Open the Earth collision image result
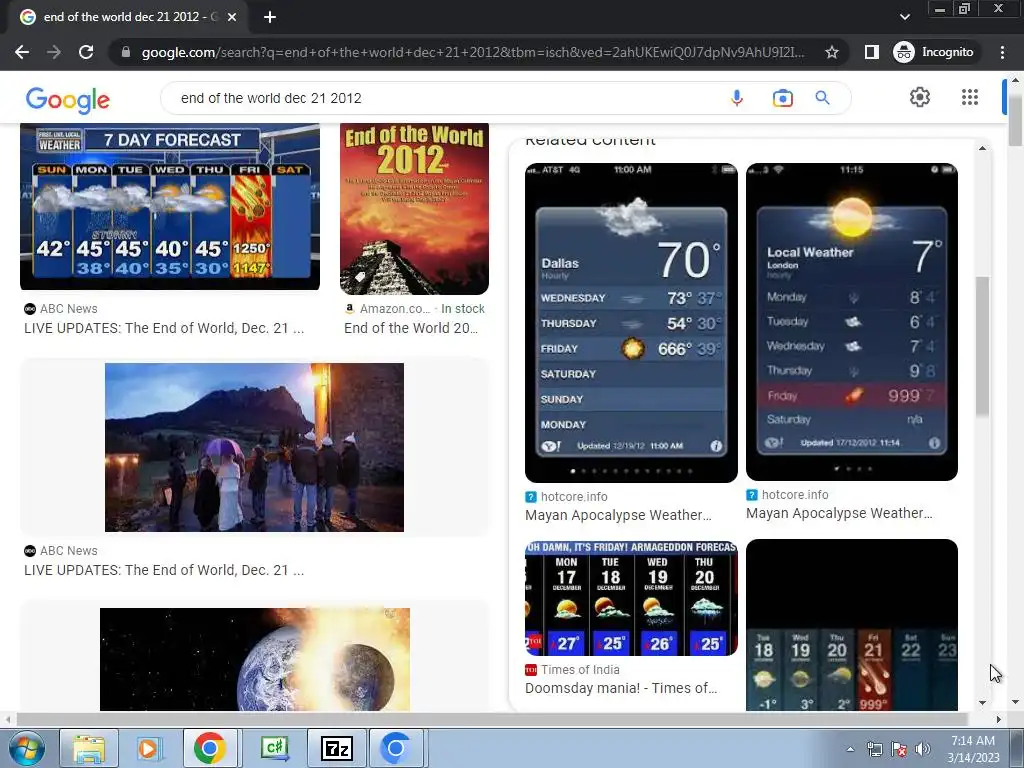 255,659
